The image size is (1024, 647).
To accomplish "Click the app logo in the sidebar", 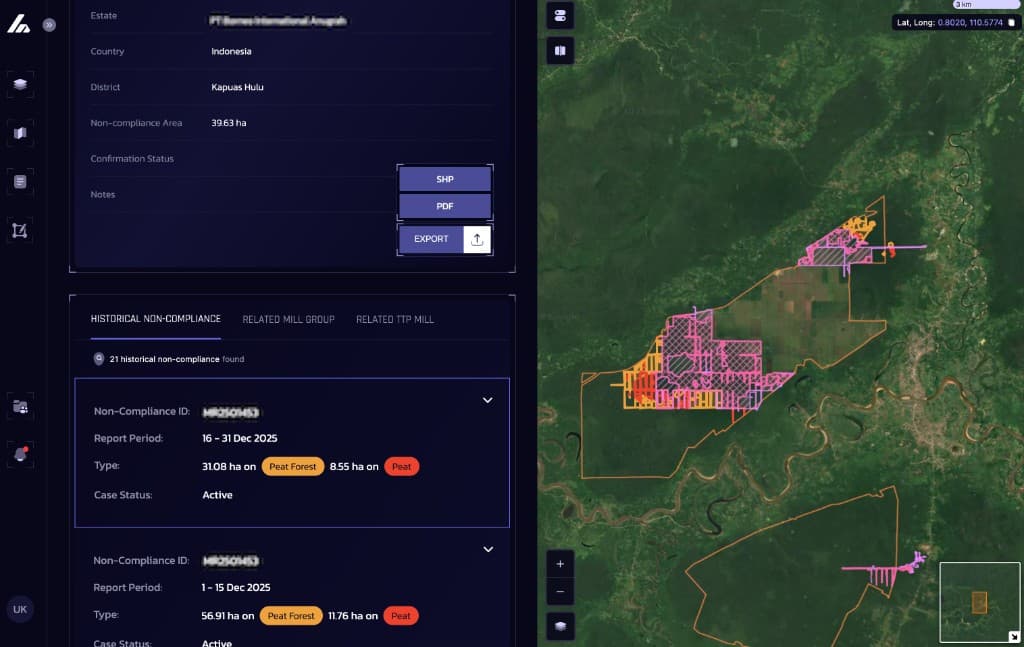I will pyautogui.click(x=18, y=24).
